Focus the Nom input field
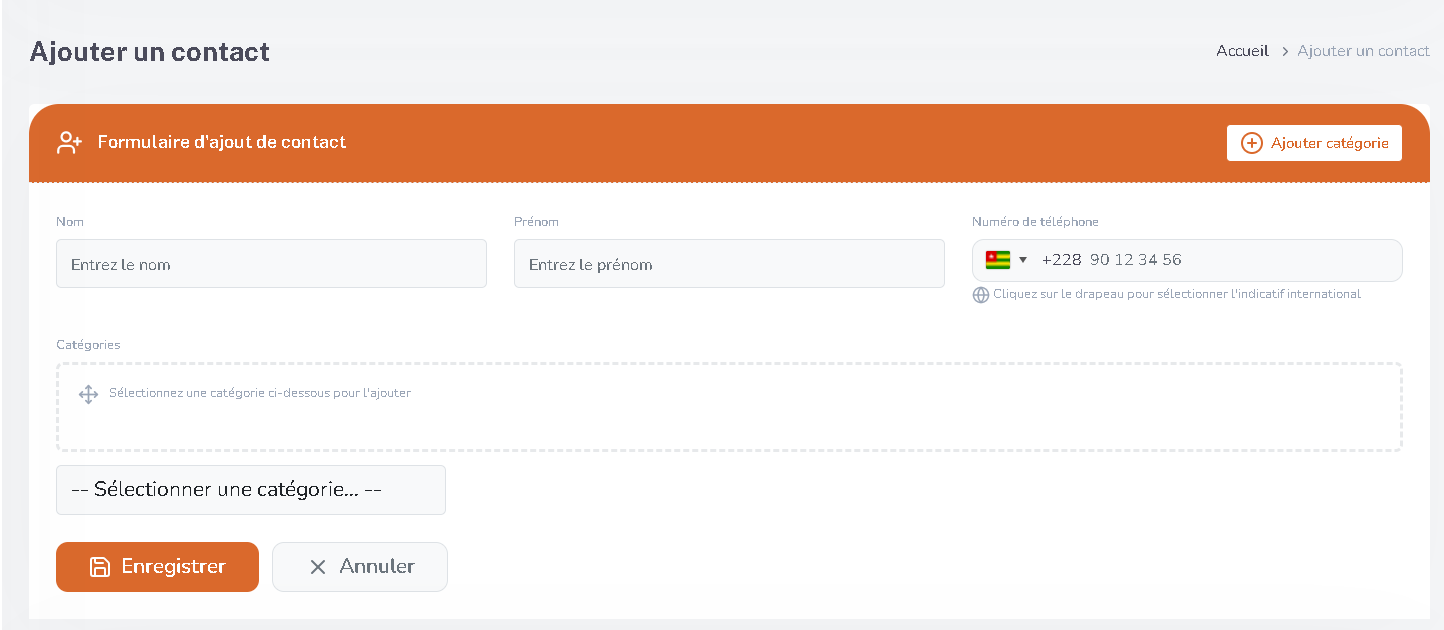Viewport: 1444px width, 630px height. click(x=271, y=264)
